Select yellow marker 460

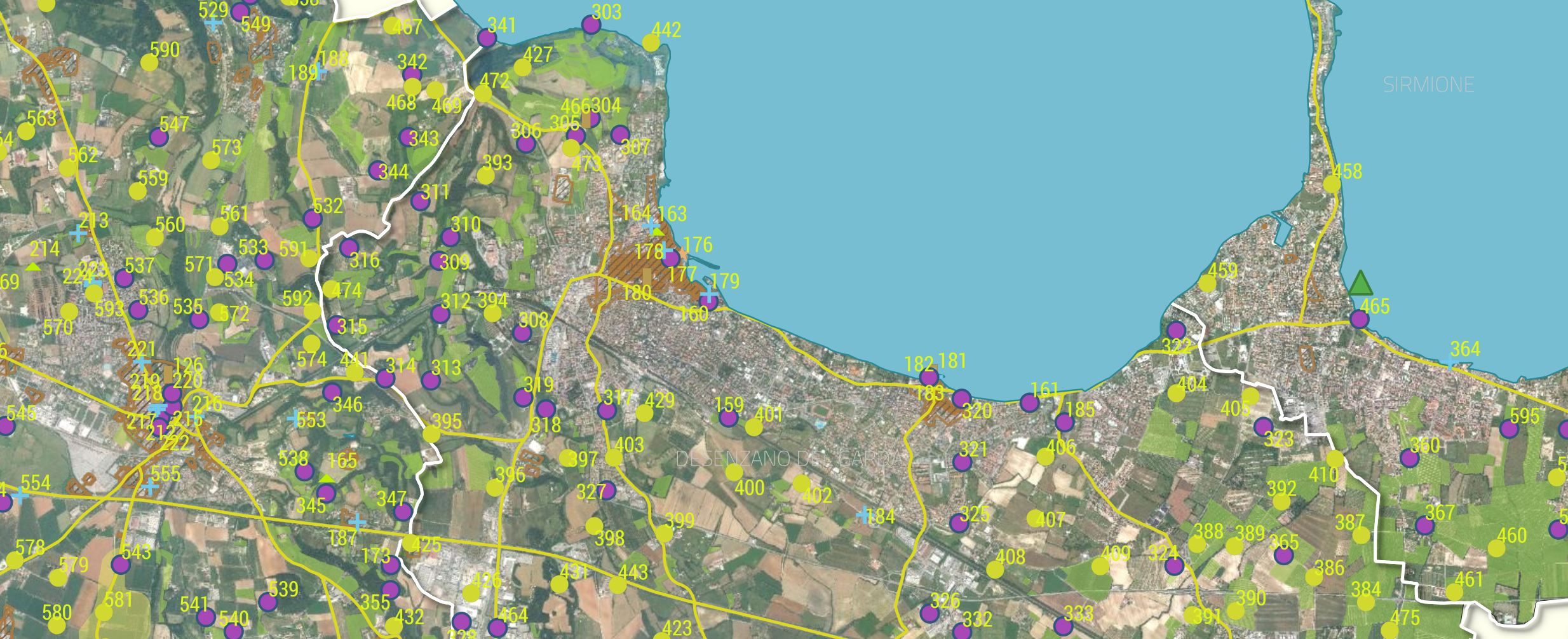tap(1496, 548)
